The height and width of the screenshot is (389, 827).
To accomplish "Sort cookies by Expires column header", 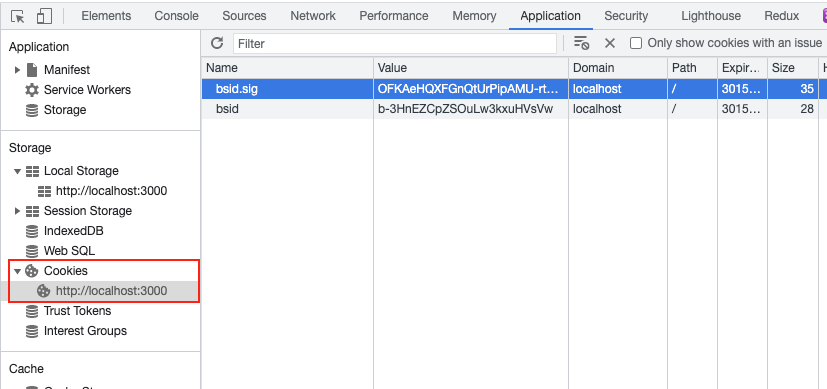I will (742, 68).
